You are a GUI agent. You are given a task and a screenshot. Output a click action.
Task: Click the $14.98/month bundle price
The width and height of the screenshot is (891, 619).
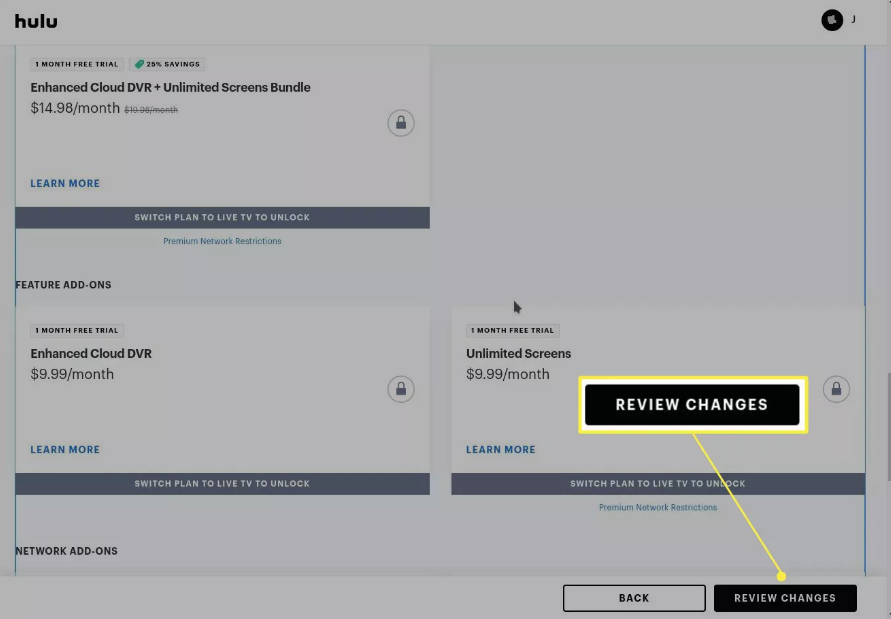75,108
